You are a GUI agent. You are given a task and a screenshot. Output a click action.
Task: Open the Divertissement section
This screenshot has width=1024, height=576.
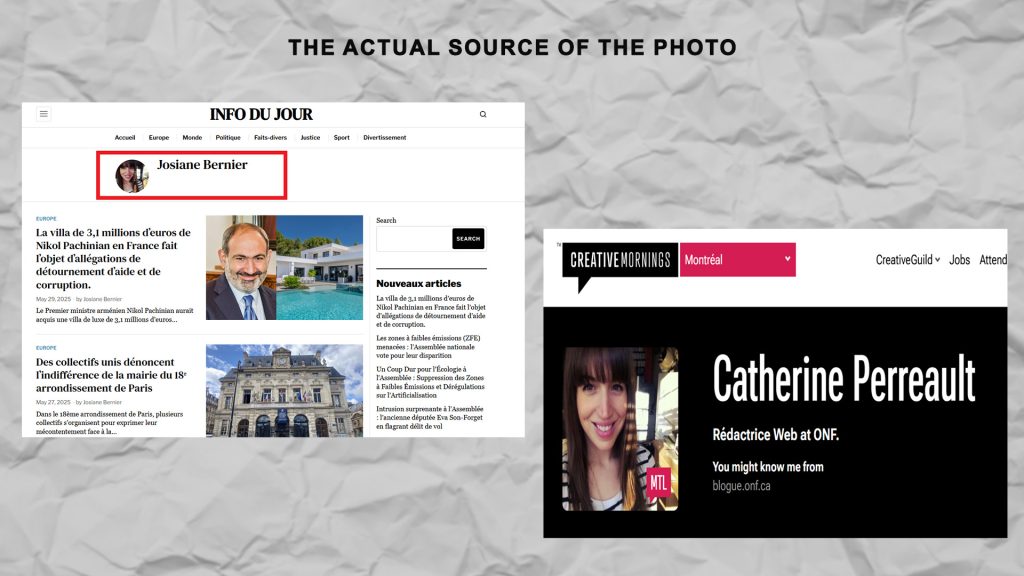pos(385,138)
